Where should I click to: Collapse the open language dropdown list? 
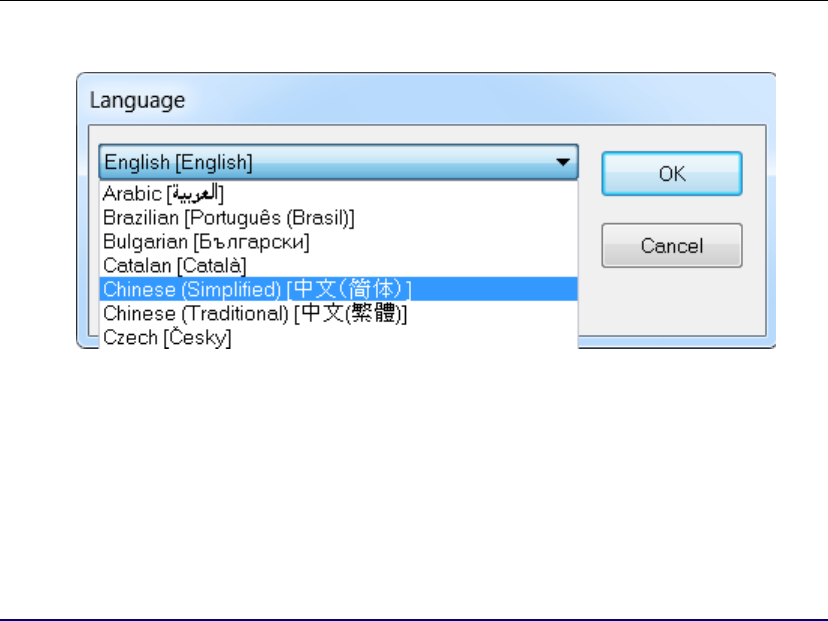(x=564, y=162)
